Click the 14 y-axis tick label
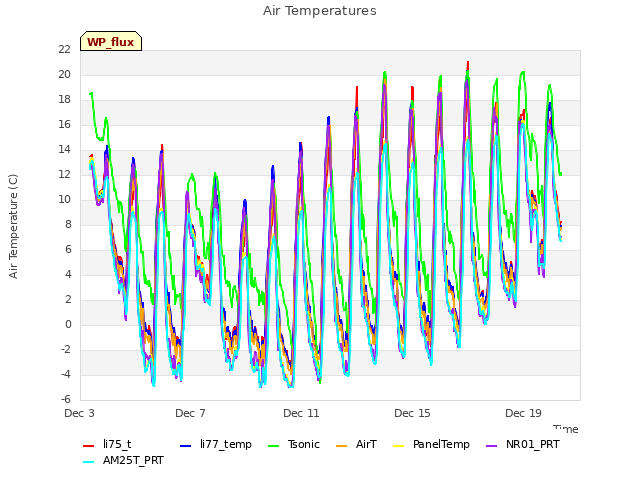The height and width of the screenshot is (480, 640). 64,149
